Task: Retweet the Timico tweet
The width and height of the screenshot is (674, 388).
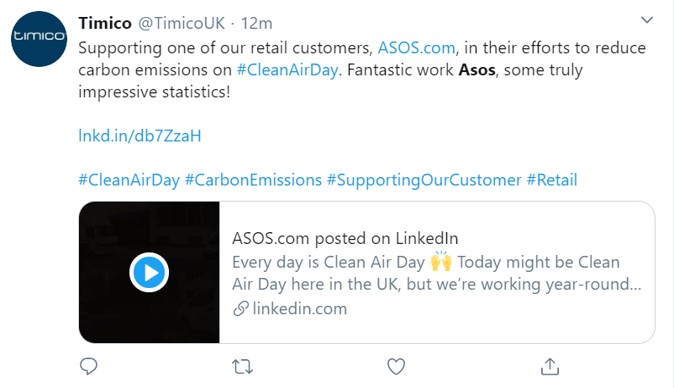Action: point(242,367)
